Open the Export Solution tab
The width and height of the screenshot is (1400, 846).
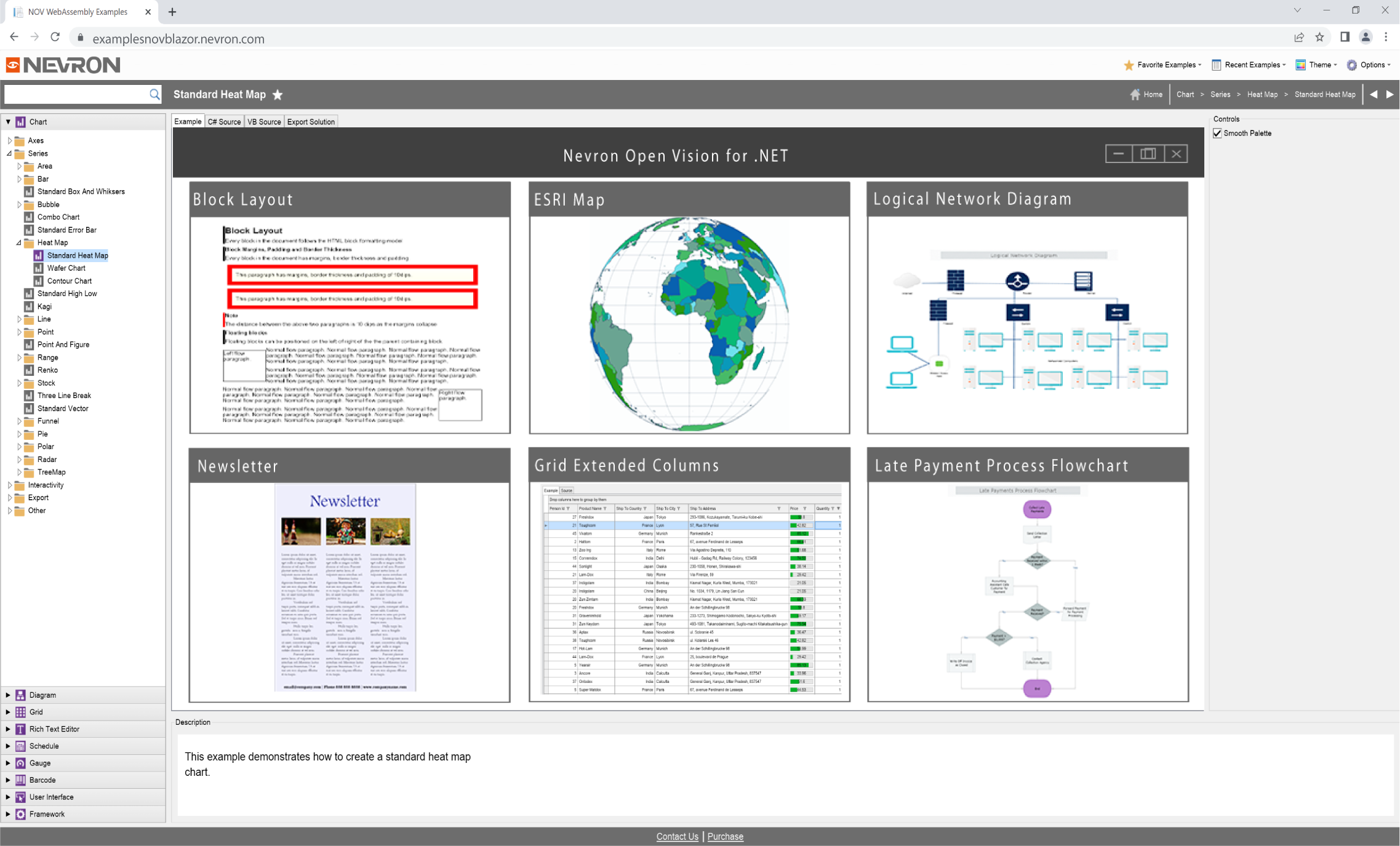tap(311, 121)
